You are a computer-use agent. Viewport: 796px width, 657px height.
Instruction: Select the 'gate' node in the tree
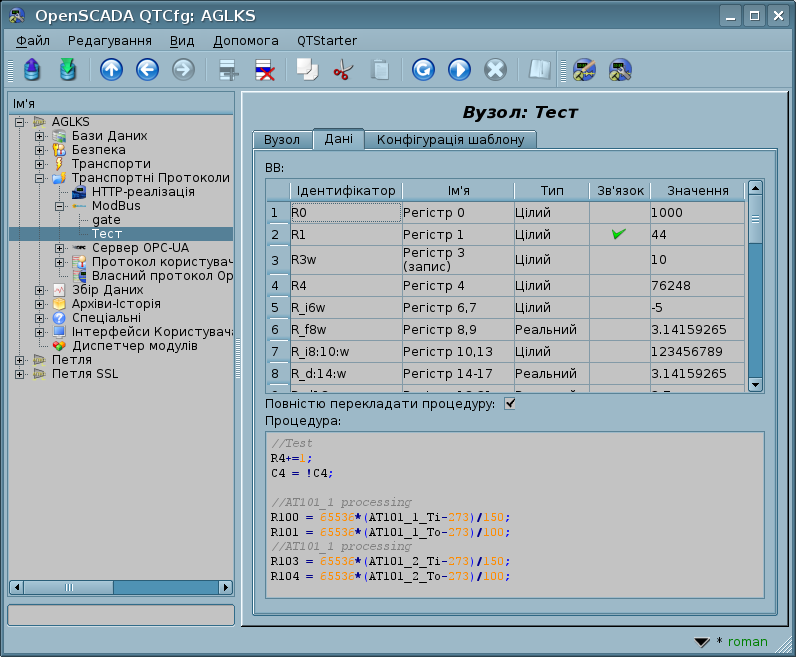click(x=106, y=220)
